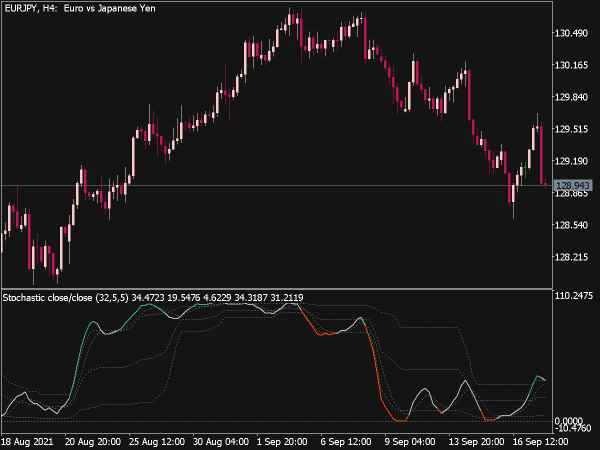Screen dimensions: 600x450
Task: Click price scale value 128.540
Action: (571, 225)
